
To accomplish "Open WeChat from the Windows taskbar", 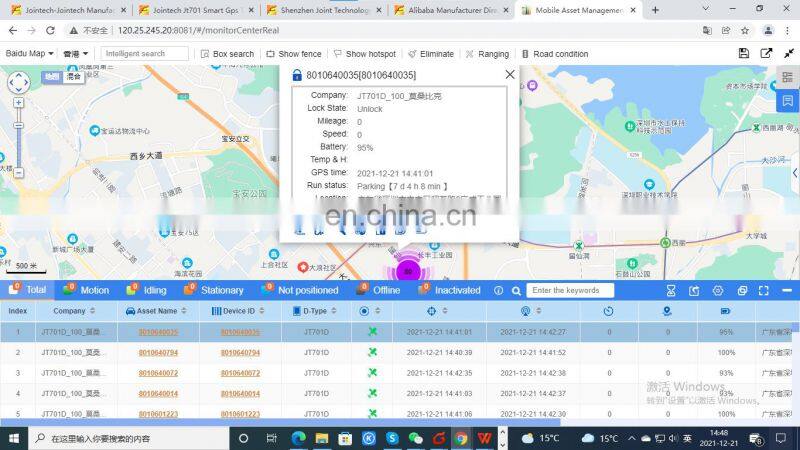I will coord(415,438).
